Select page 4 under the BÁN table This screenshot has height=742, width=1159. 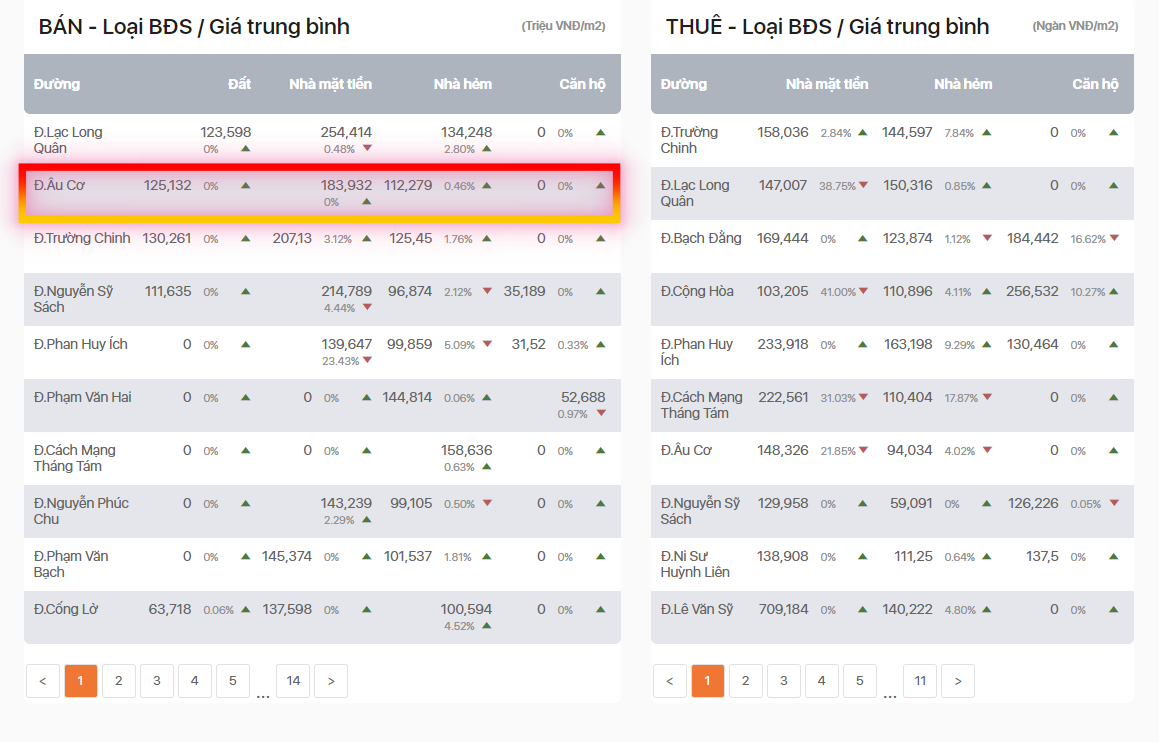point(194,681)
